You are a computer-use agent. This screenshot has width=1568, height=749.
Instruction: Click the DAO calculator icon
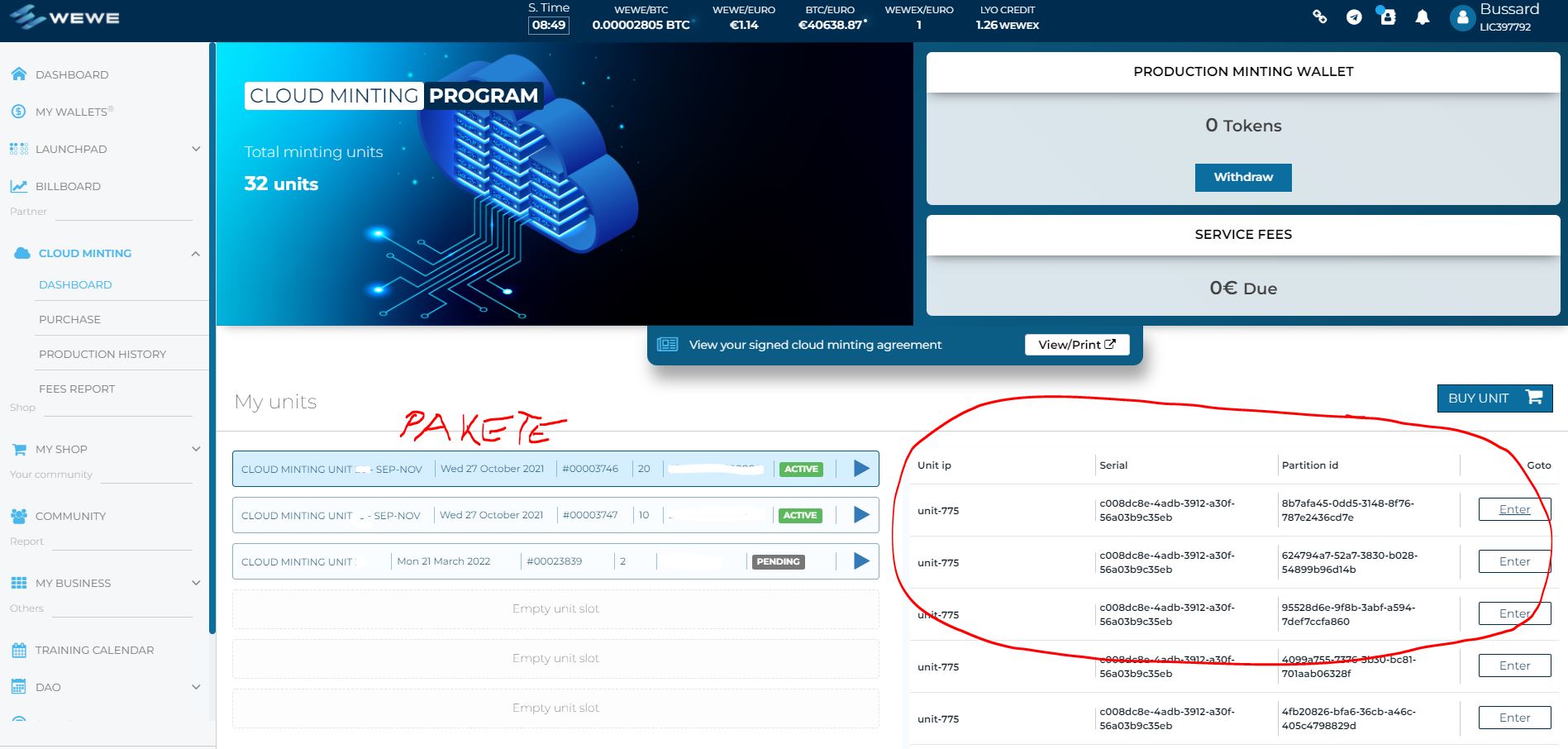point(19,687)
